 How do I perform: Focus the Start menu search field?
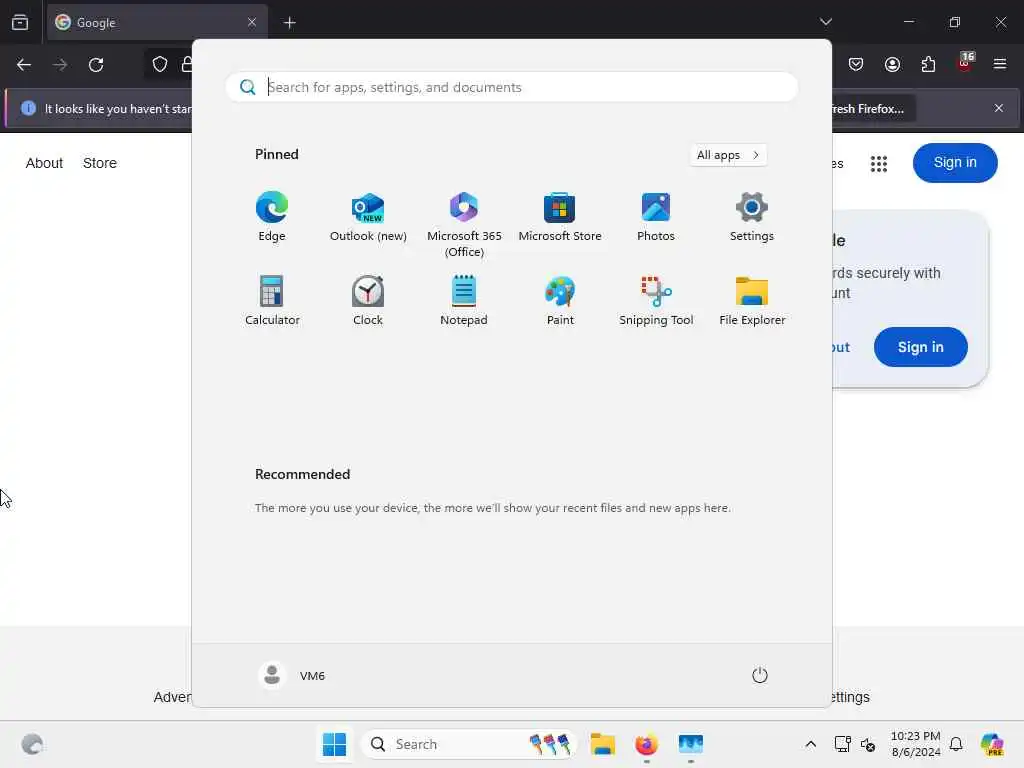[511, 87]
